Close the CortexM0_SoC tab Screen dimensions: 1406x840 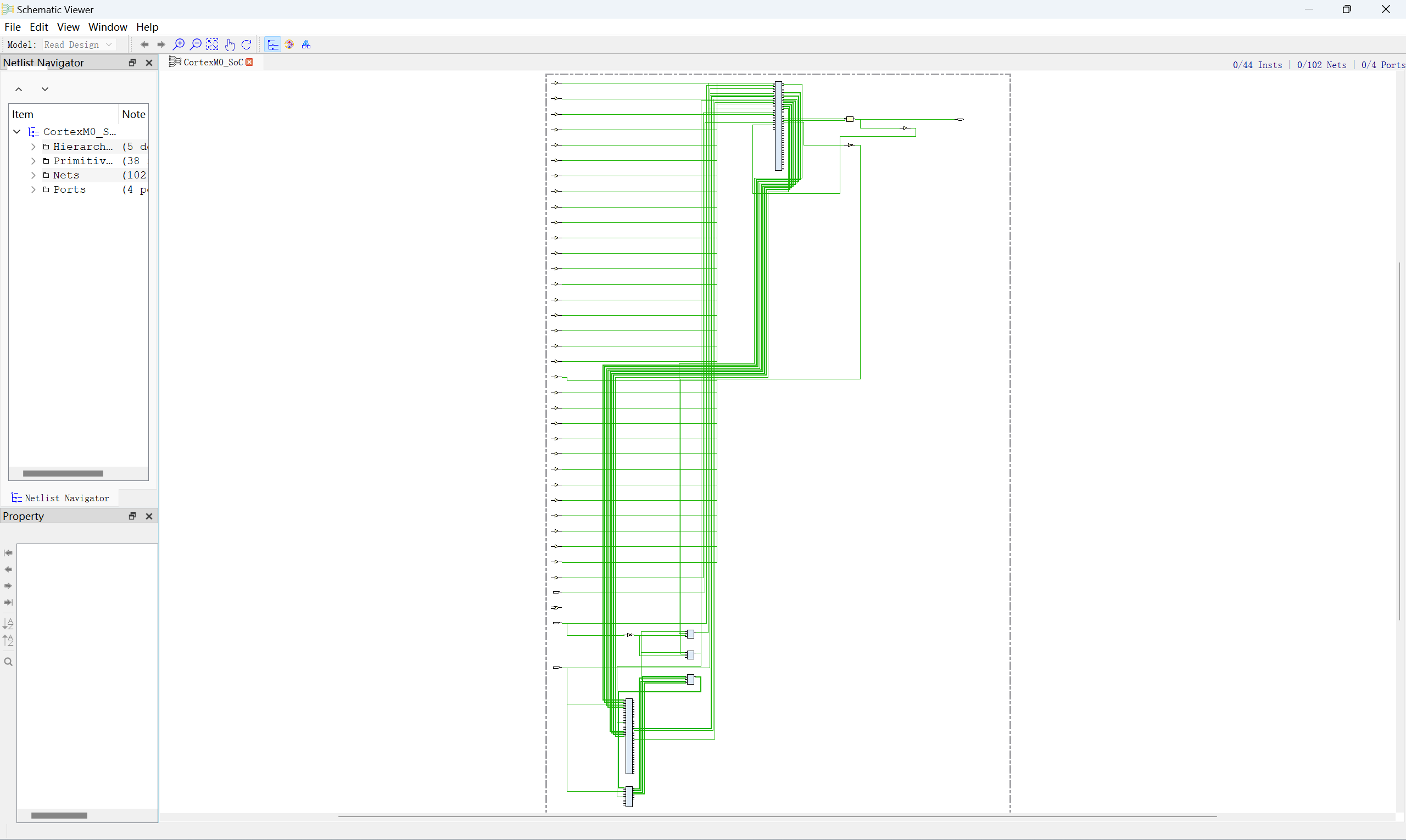(250, 62)
